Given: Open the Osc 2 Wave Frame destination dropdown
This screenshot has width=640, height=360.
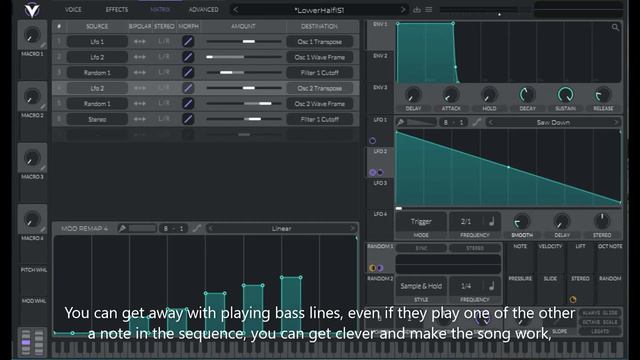Looking at the screenshot, I should coord(320,104).
